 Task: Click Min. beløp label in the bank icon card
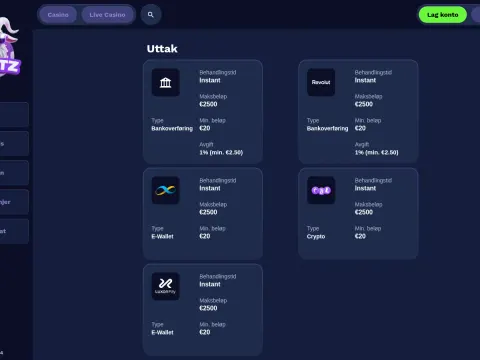212,121
